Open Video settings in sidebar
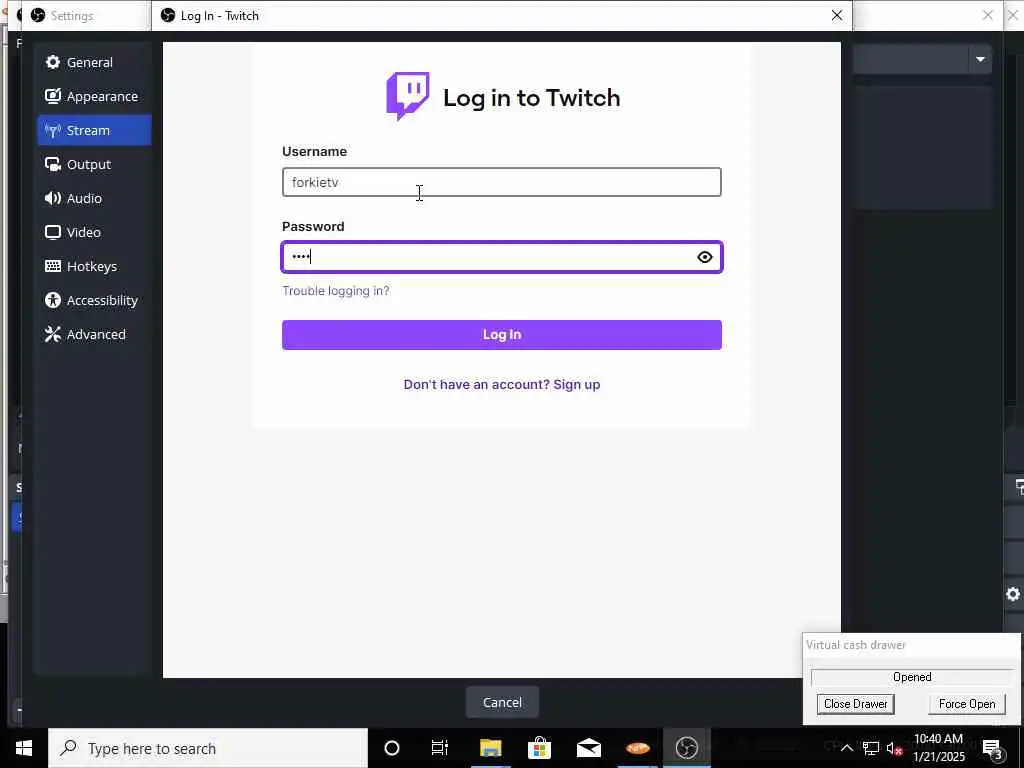1024x768 pixels. pyautogui.click(x=94, y=232)
